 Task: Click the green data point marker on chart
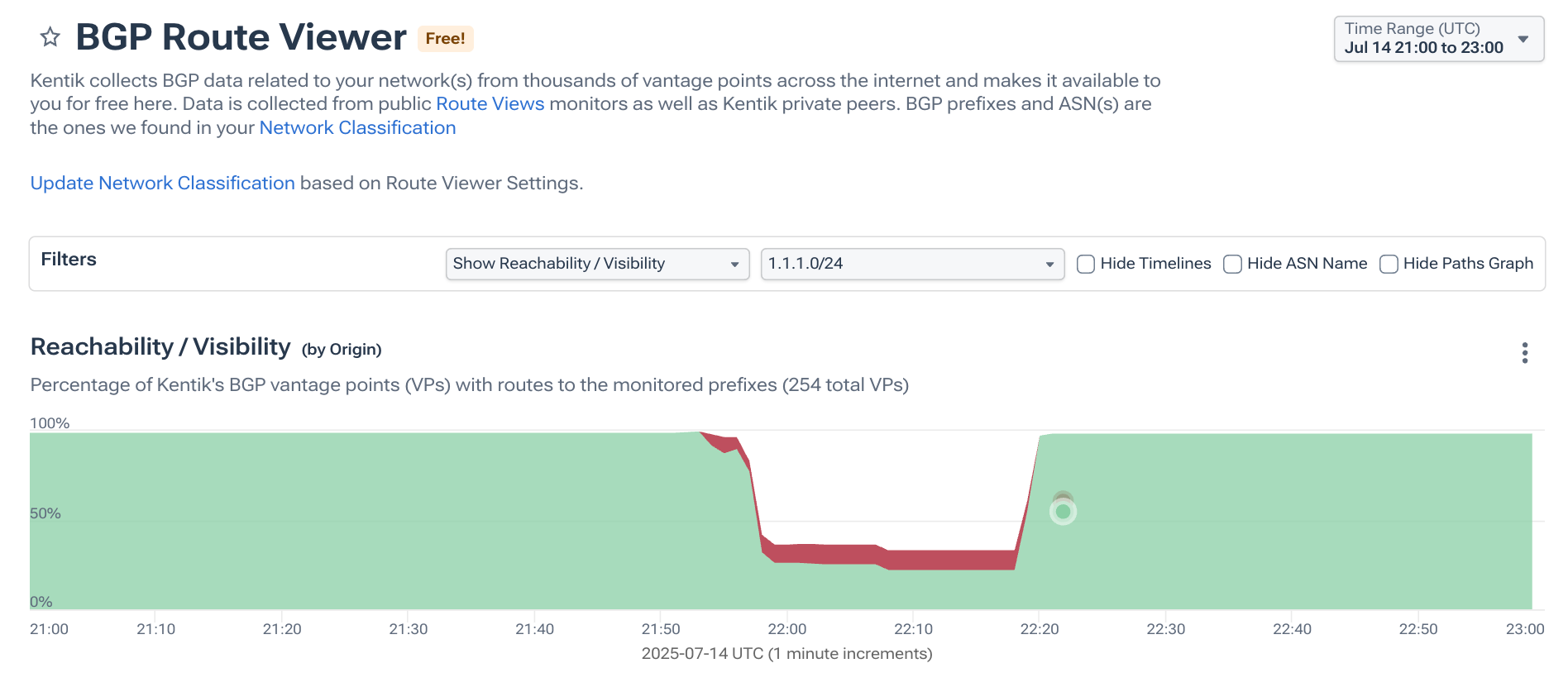1063,512
